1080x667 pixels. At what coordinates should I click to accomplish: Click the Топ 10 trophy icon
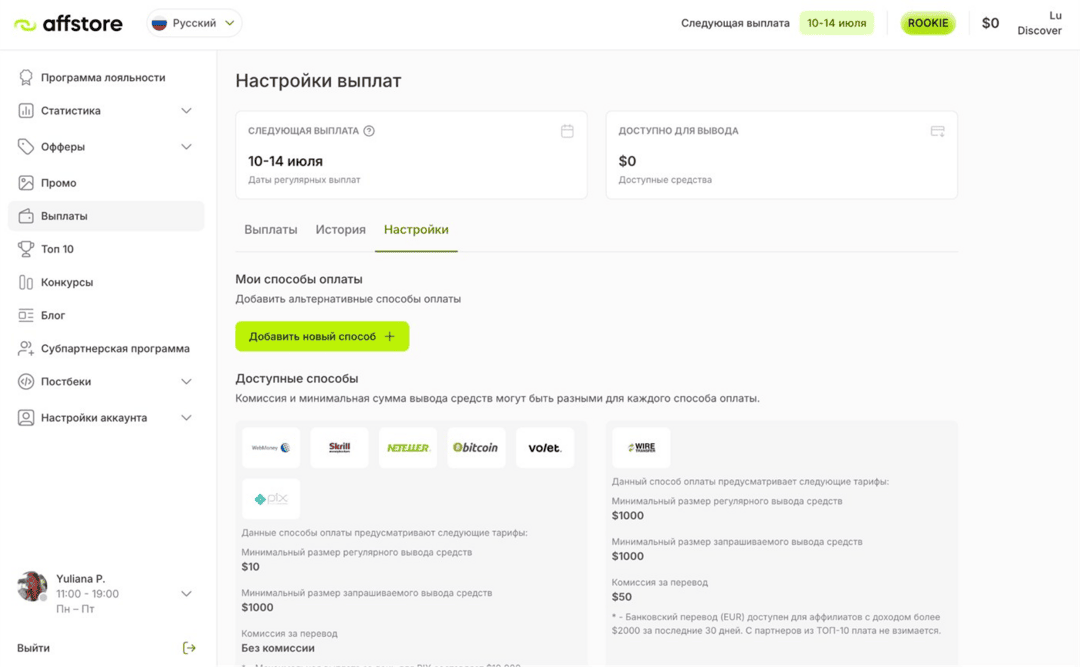point(25,249)
